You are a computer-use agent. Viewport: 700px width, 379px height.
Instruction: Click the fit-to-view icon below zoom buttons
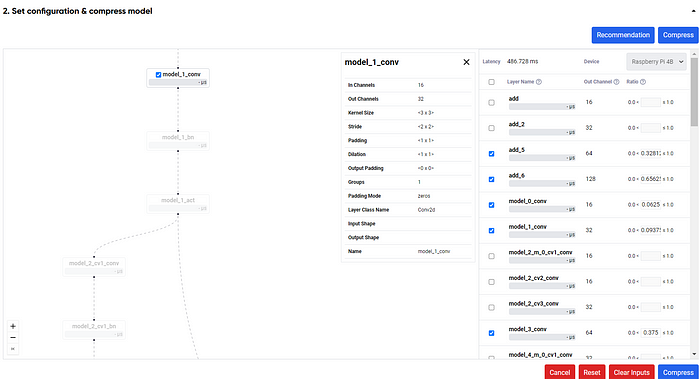click(13, 349)
